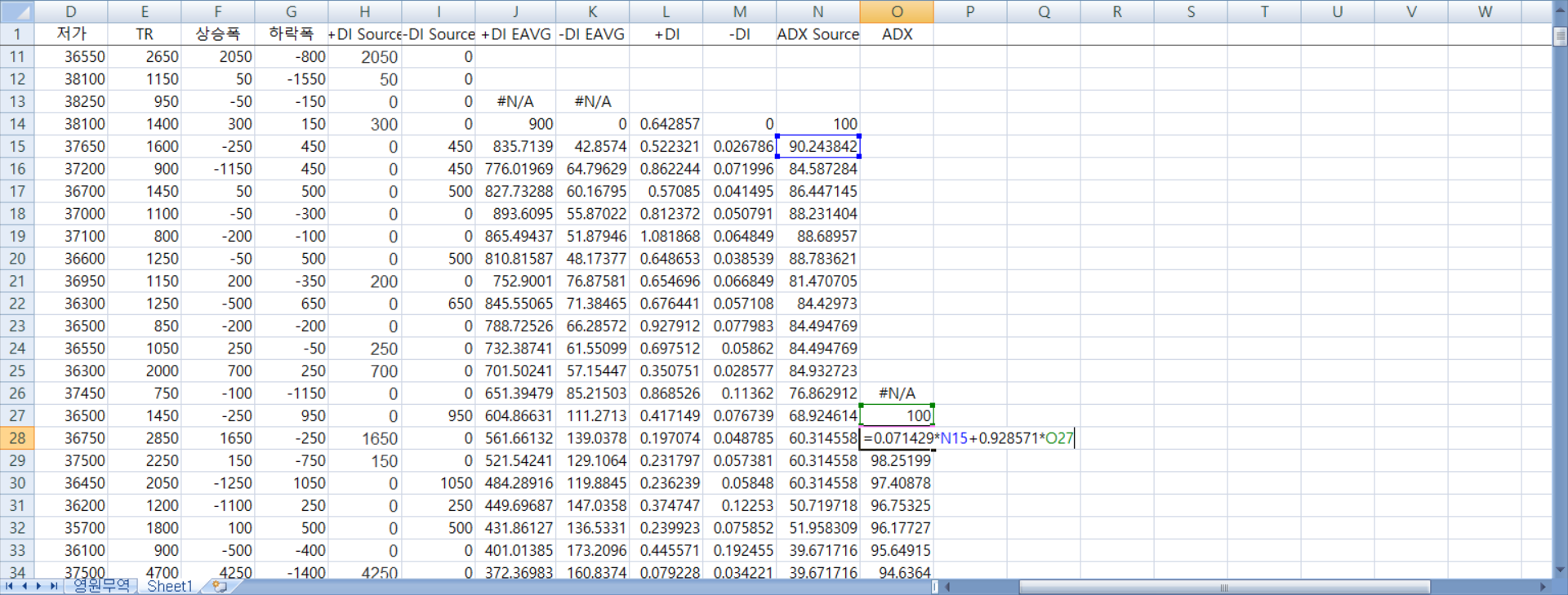
Task: Select column E header
Action: pyautogui.click(x=145, y=11)
